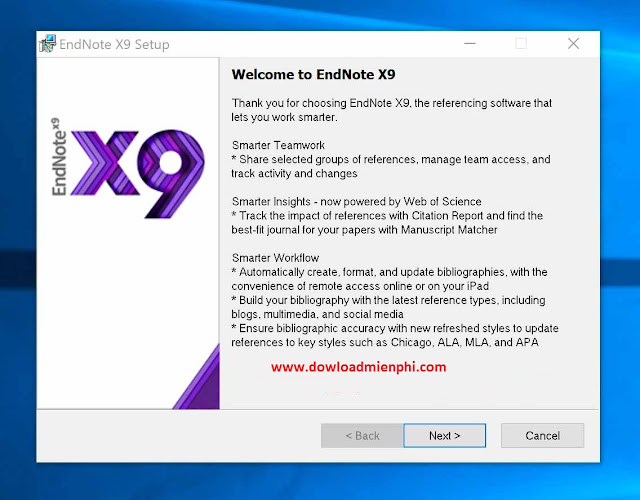Click the purple triangle at banner bottom
This screenshot has width=640, height=500.
198,378
